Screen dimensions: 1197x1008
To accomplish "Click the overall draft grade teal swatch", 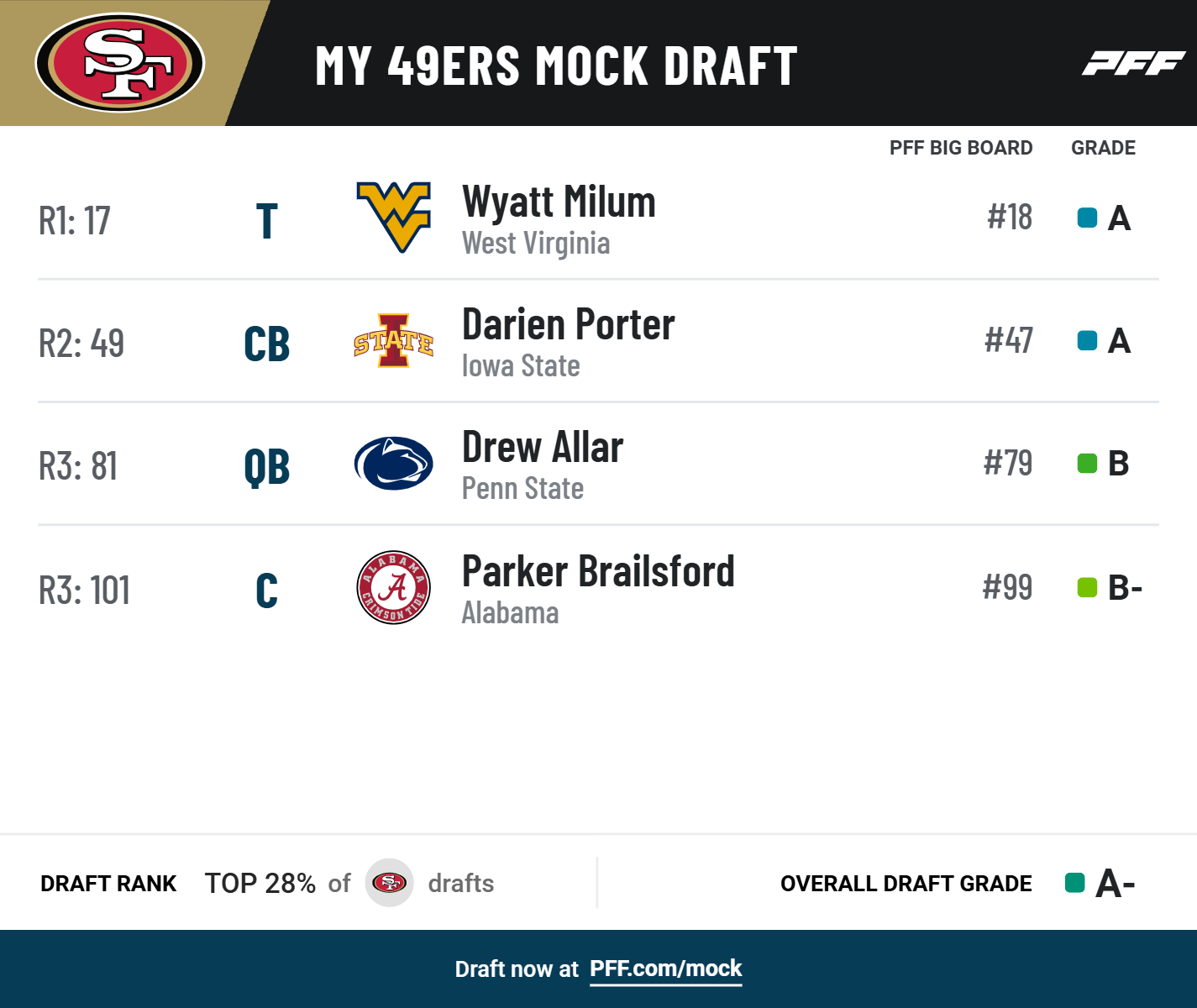I will click(x=1074, y=883).
